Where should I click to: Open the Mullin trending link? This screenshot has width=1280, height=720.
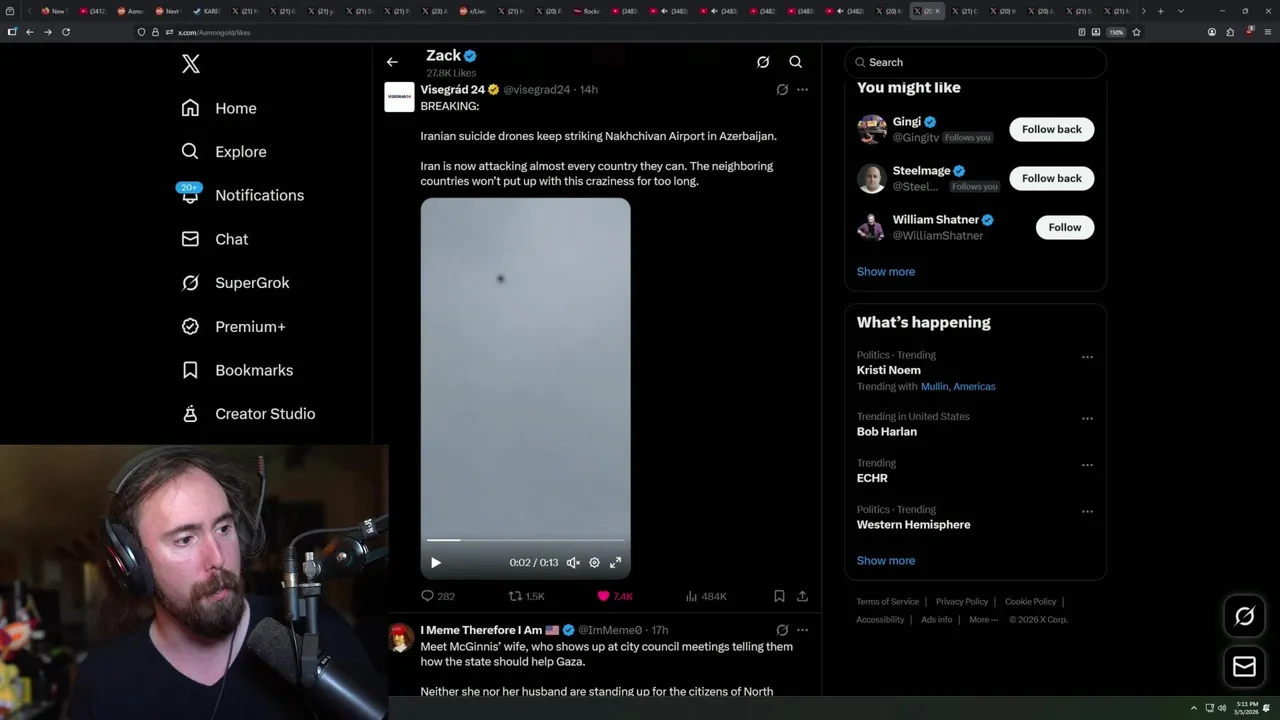pos(934,386)
